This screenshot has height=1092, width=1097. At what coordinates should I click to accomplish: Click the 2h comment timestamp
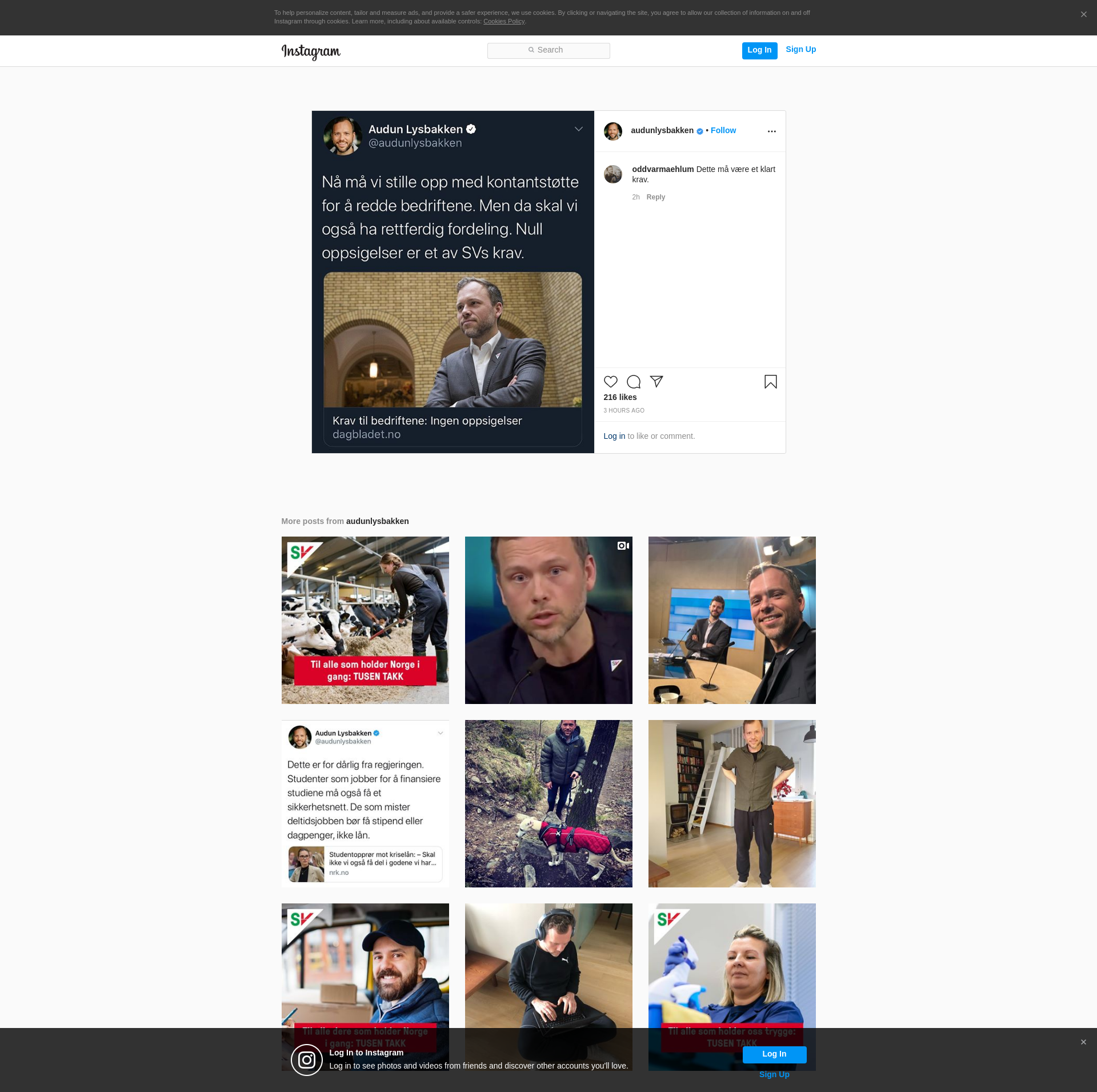point(635,197)
